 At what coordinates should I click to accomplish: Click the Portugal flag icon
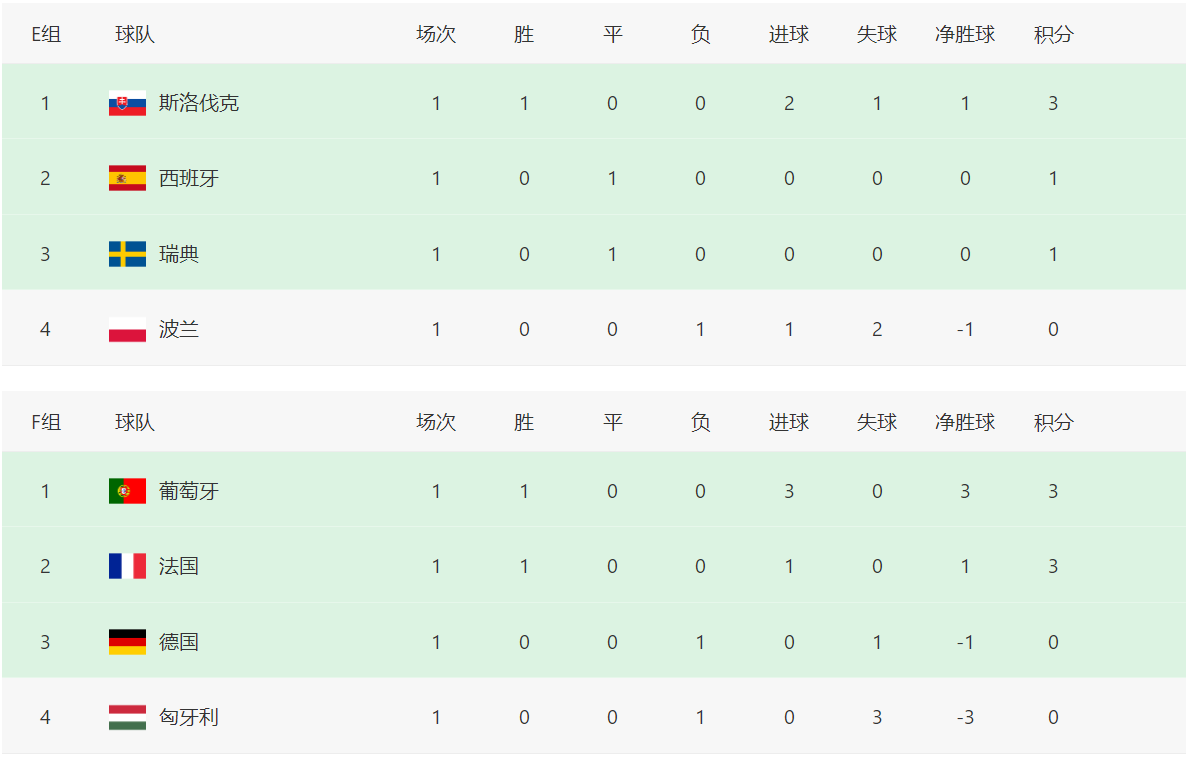(x=127, y=491)
